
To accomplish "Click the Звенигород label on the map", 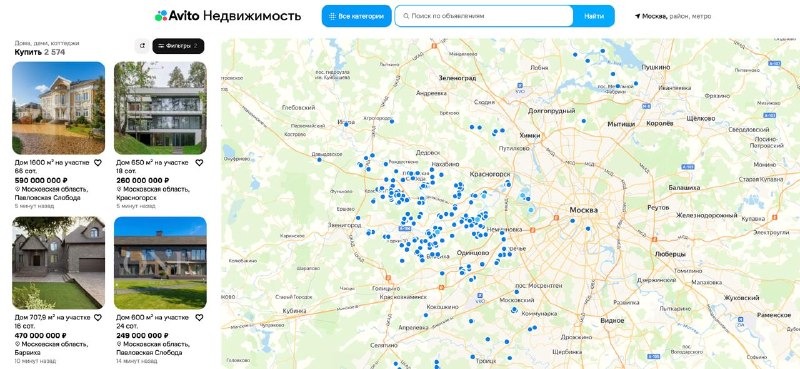I will point(344,225).
